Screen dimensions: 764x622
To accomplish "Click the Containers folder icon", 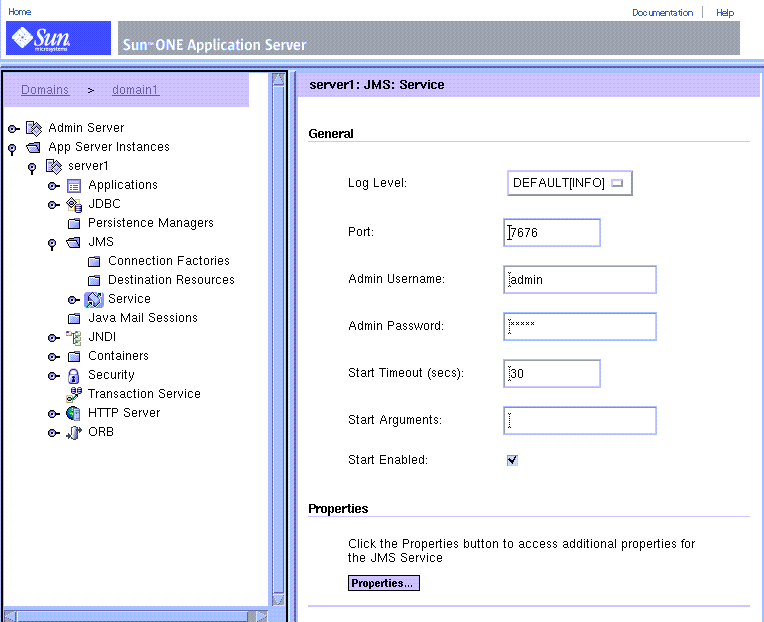I will (x=74, y=357).
